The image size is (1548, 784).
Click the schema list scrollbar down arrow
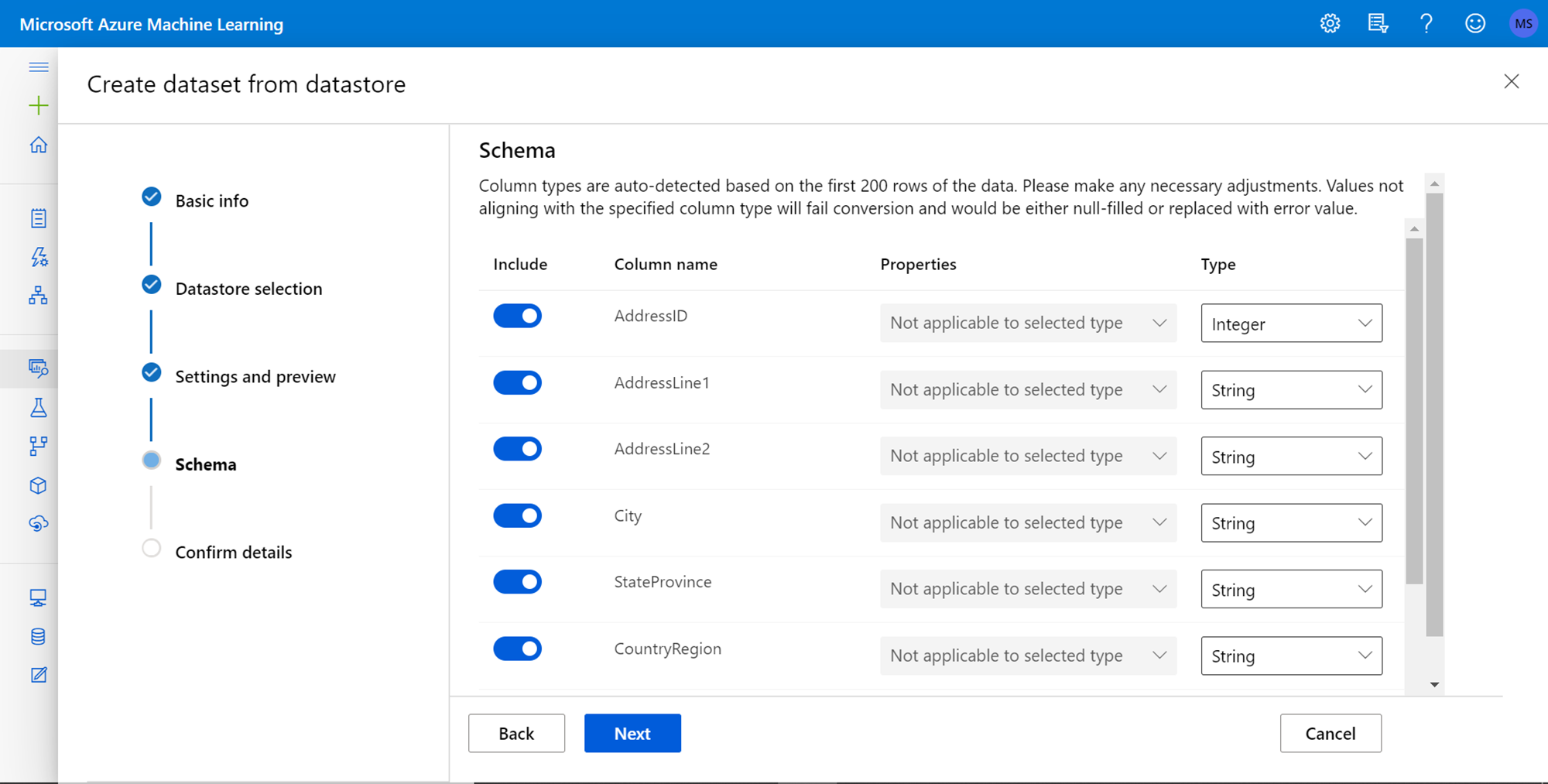1434,684
